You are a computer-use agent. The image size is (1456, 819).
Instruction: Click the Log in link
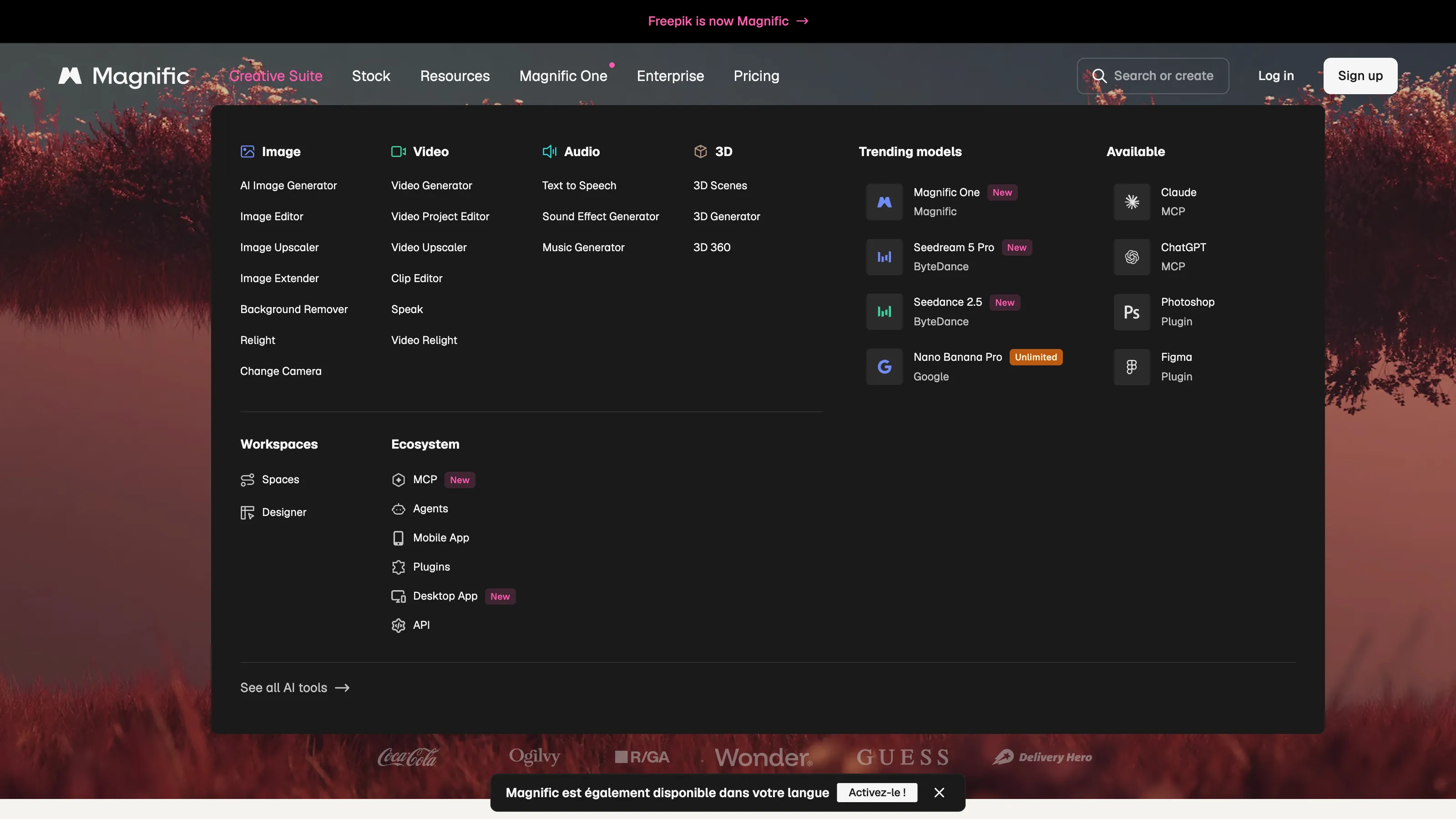1276,76
